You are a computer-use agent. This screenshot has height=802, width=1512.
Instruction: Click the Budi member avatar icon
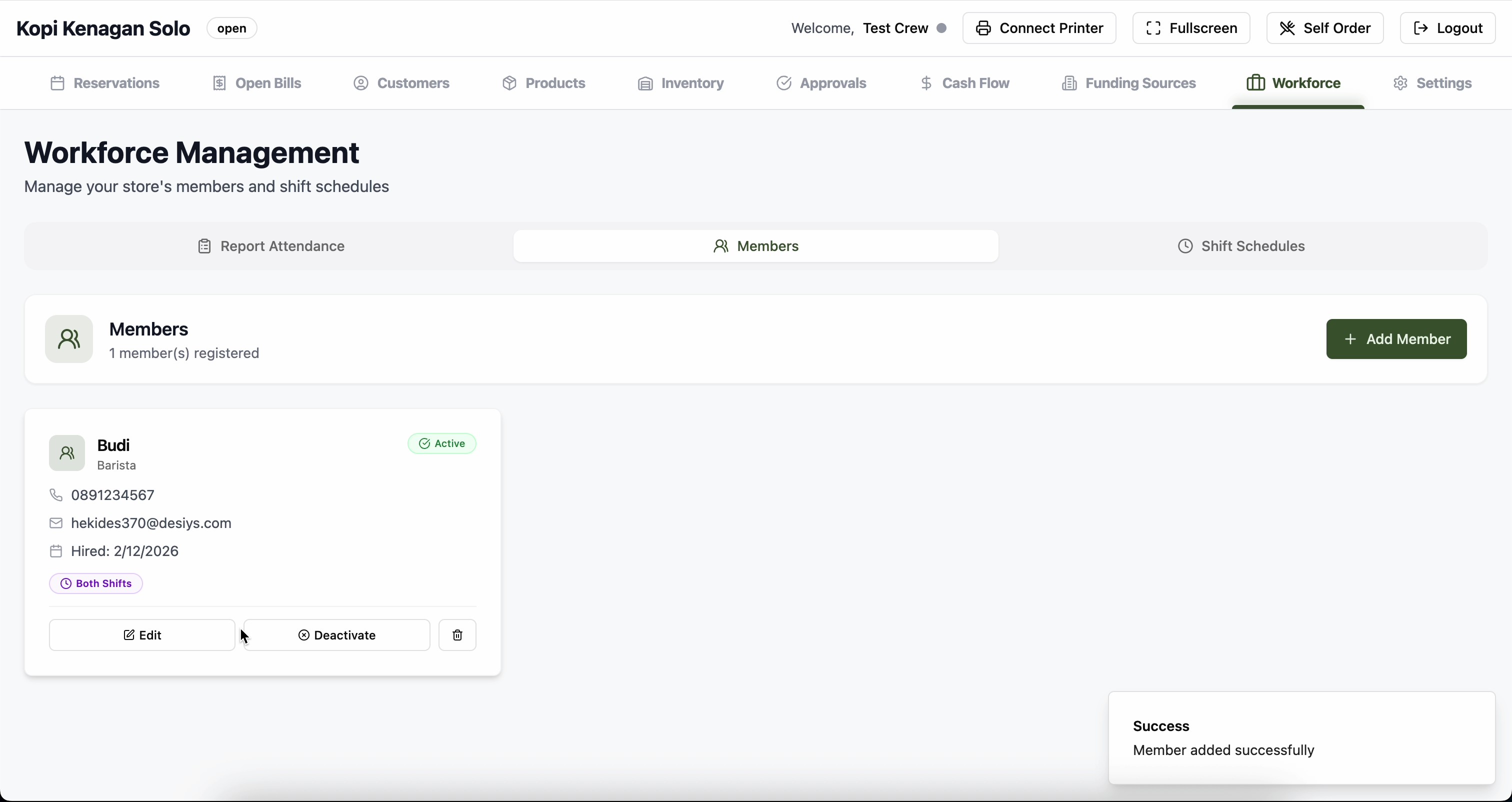tap(67, 452)
